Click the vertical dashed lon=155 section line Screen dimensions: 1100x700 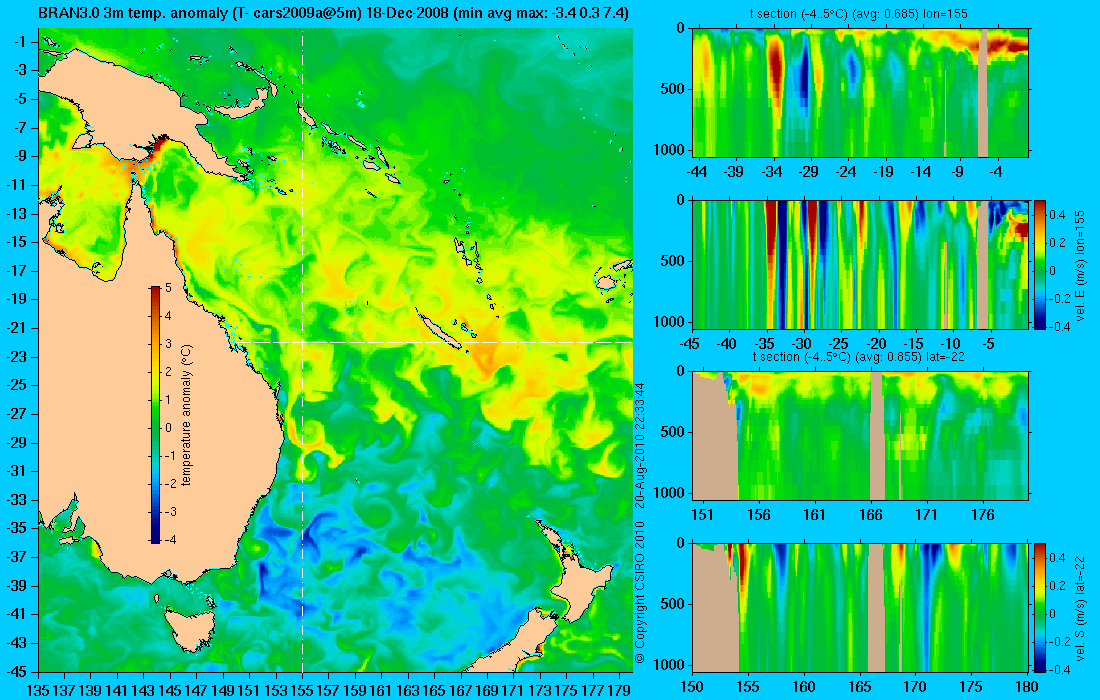tap(302, 351)
